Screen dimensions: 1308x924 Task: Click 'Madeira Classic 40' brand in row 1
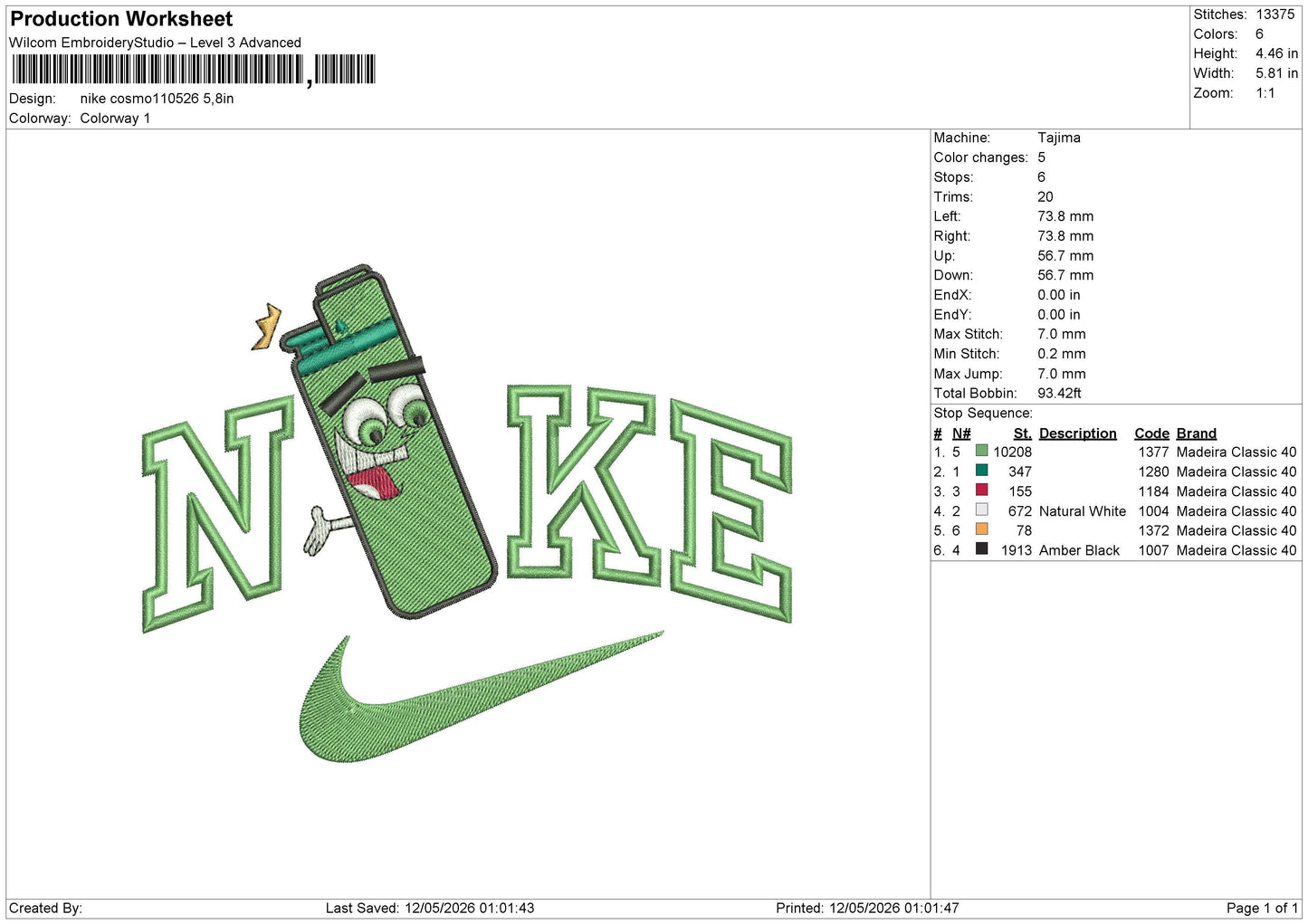tap(1236, 452)
